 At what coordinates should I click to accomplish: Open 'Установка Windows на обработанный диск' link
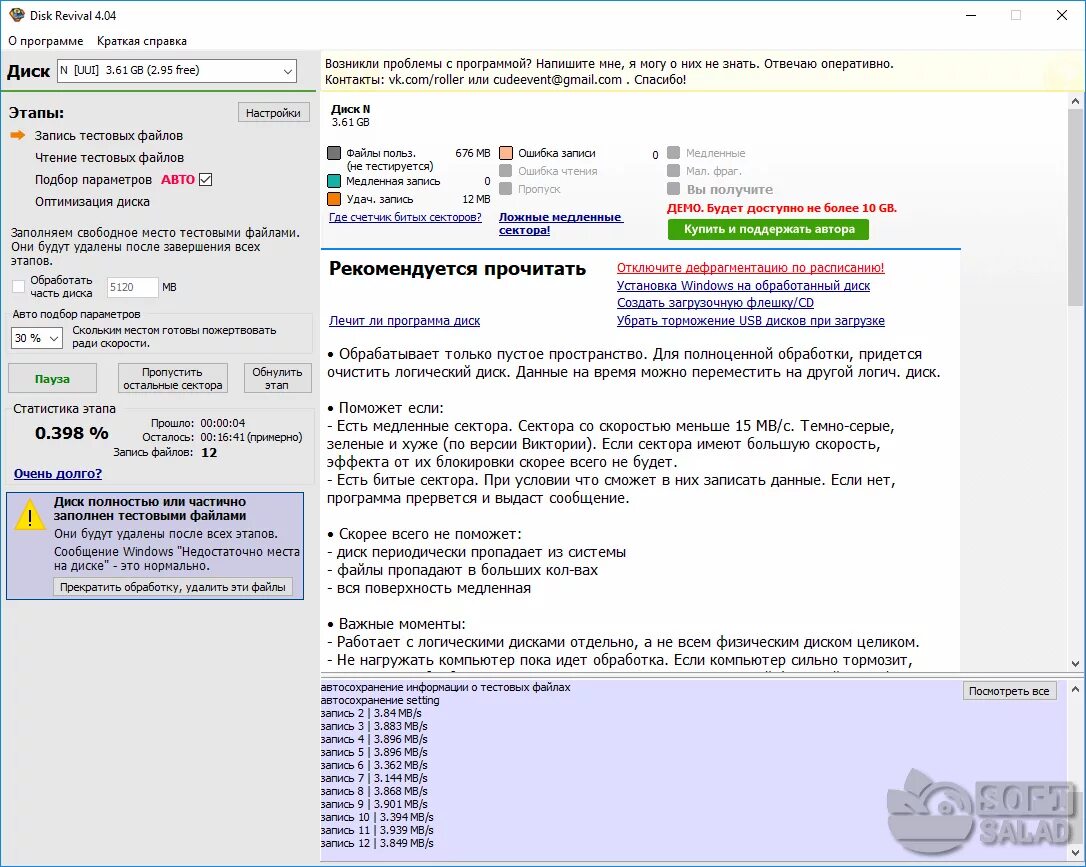[x=743, y=285]
